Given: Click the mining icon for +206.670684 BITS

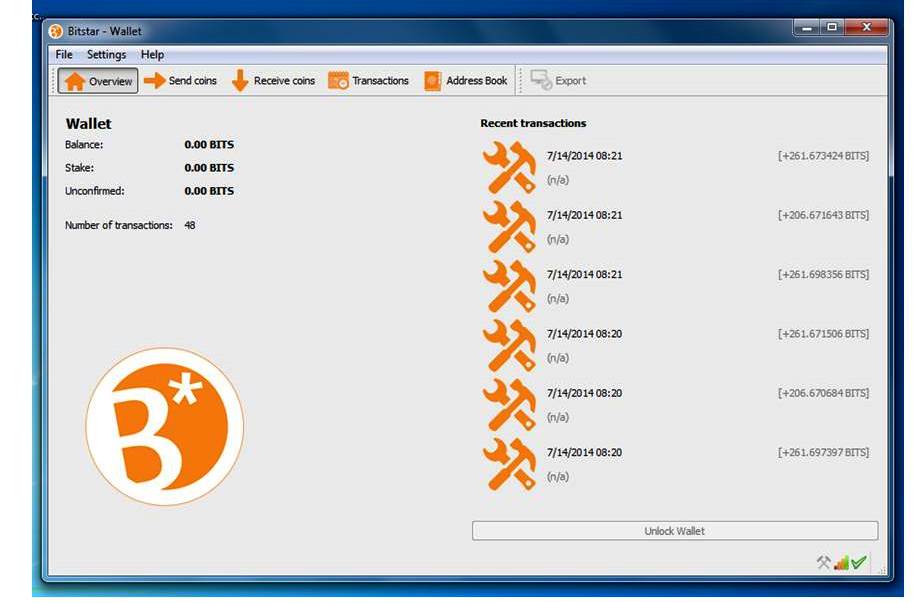Looking at the screenshot, I should pos(509,405).
